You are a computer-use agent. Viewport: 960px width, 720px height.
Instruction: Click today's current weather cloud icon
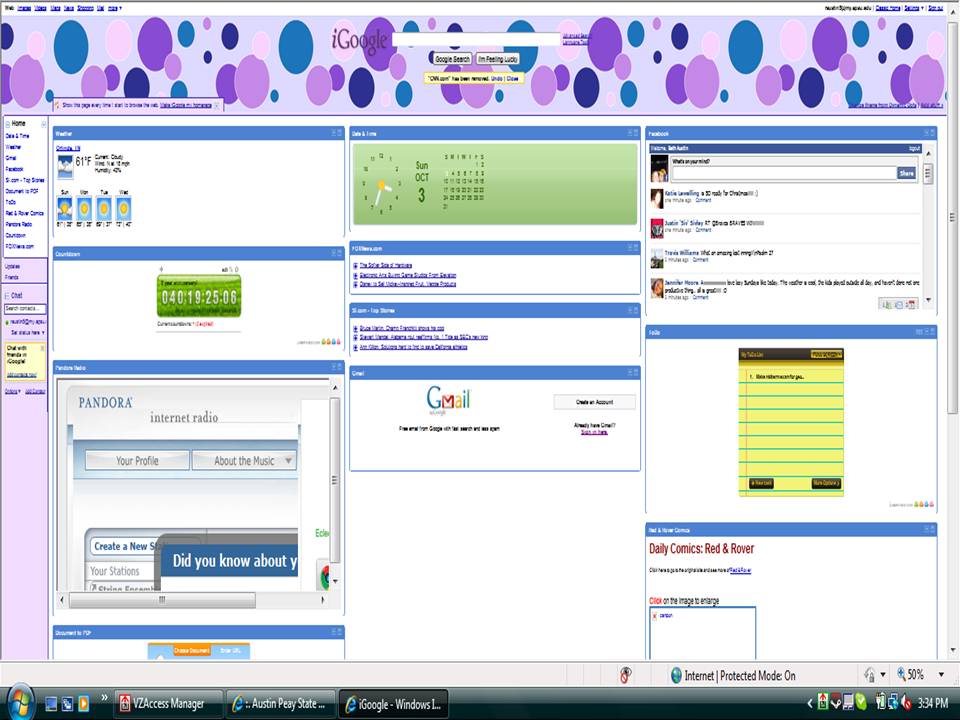tap(65, 167)
